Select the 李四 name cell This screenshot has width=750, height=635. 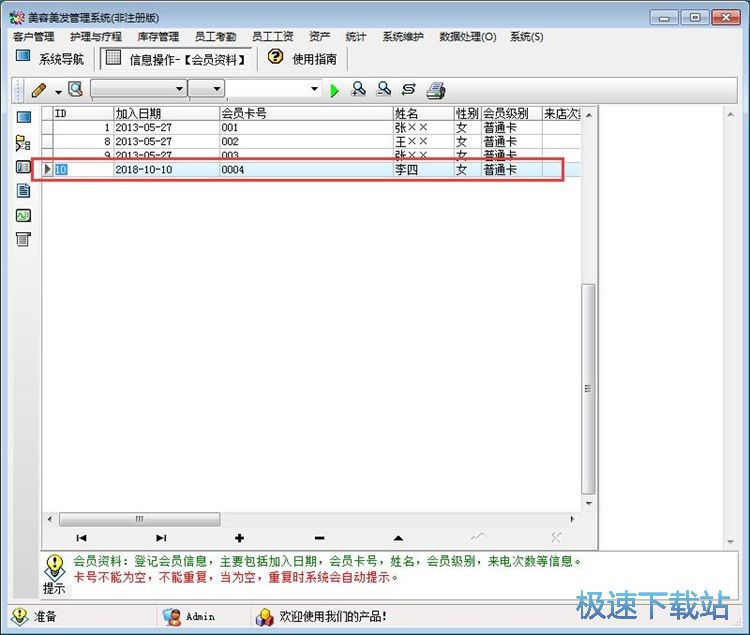pos(423,169)
